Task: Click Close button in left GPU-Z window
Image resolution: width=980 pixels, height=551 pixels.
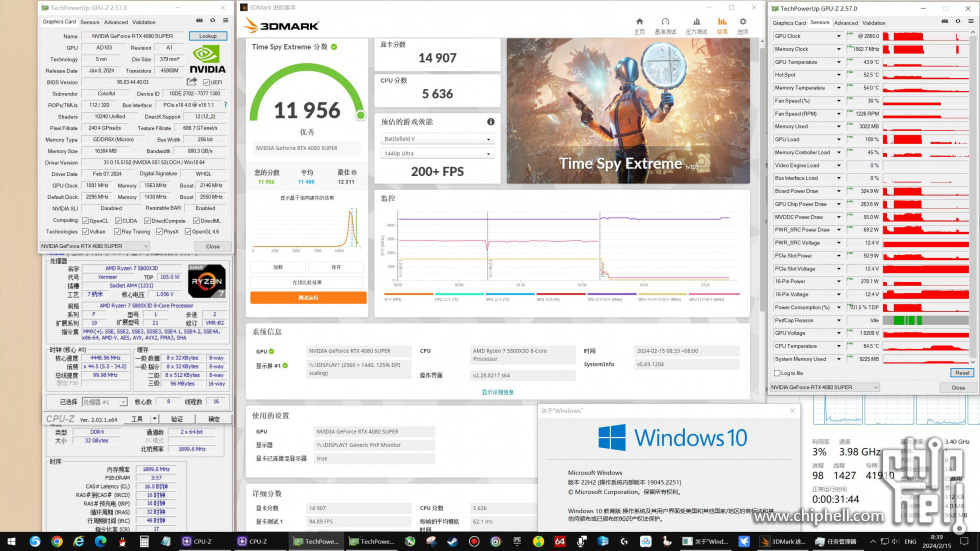Action: pos(212,246)
